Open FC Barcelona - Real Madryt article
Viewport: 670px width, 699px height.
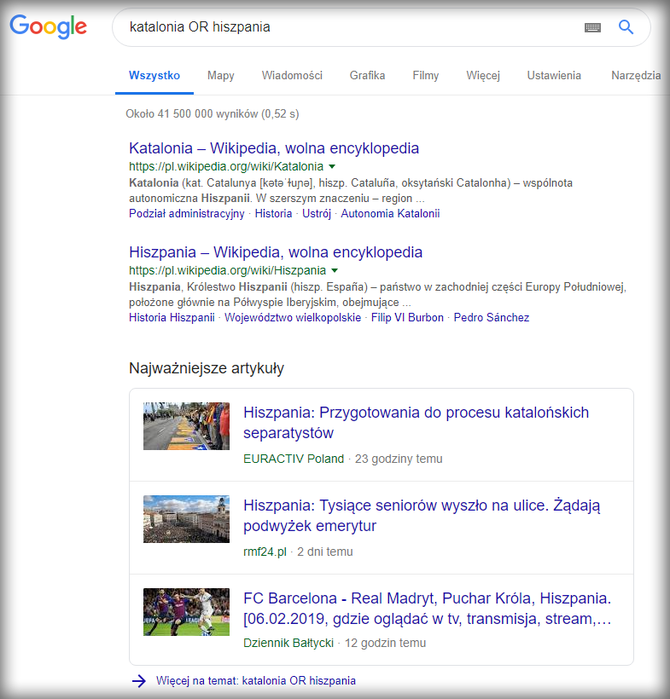[x=427, y=608]
